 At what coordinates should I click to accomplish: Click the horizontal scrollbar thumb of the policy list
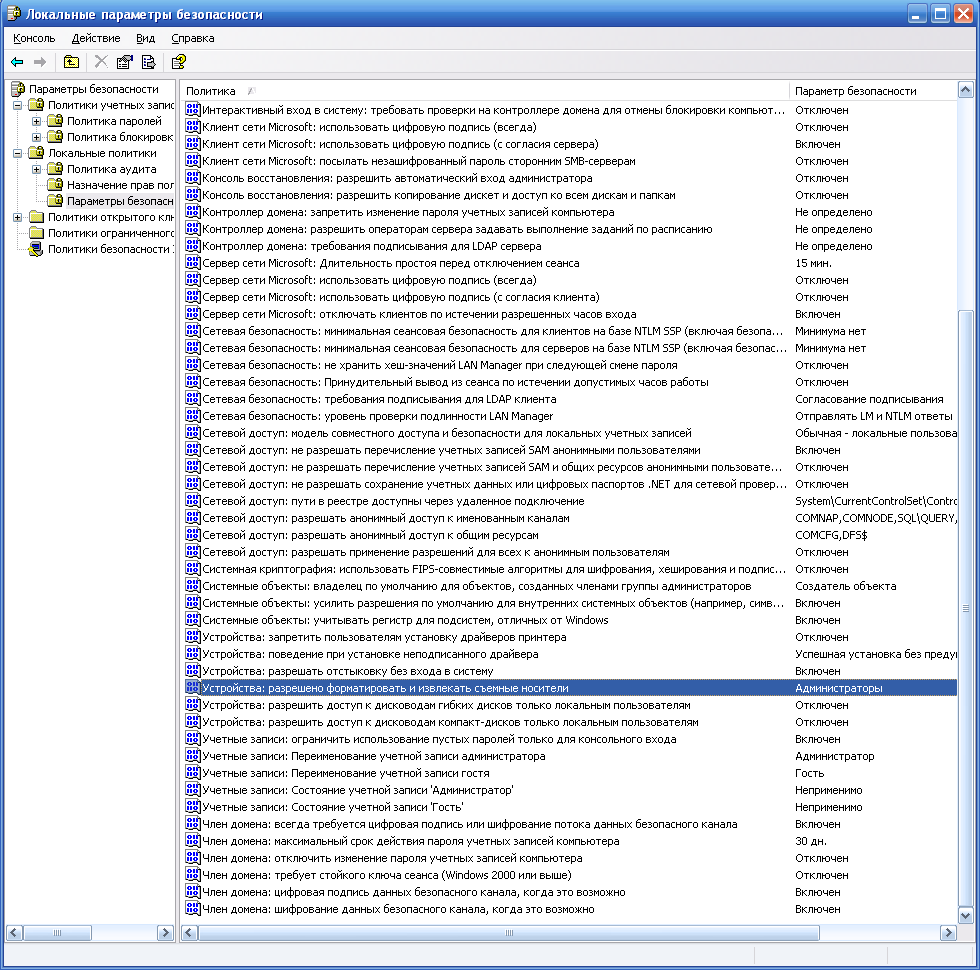point(509,933)
